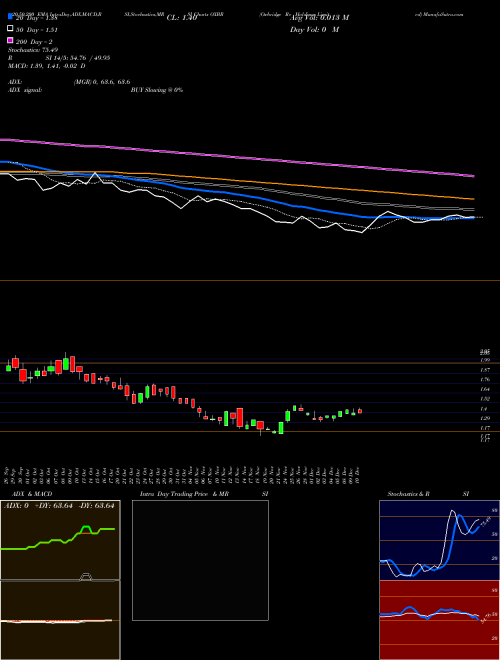Click the 1.99 price axis label
500x660 pixels.
(x=484, y=360)
